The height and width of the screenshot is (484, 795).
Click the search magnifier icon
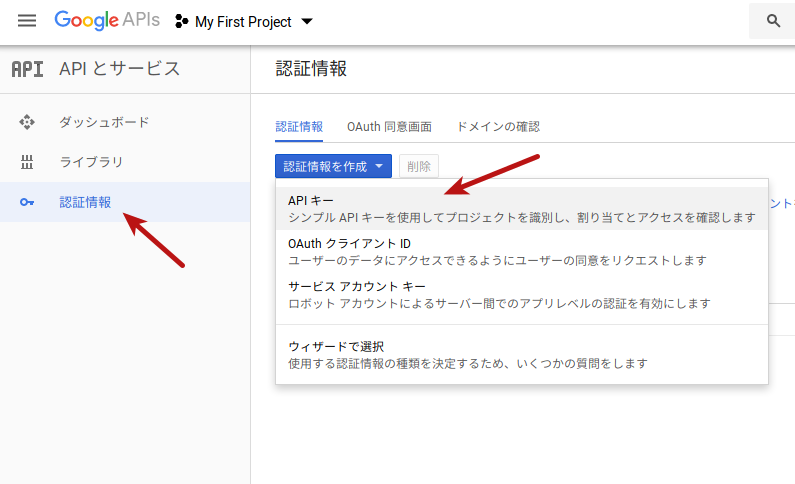coord(773,21)
